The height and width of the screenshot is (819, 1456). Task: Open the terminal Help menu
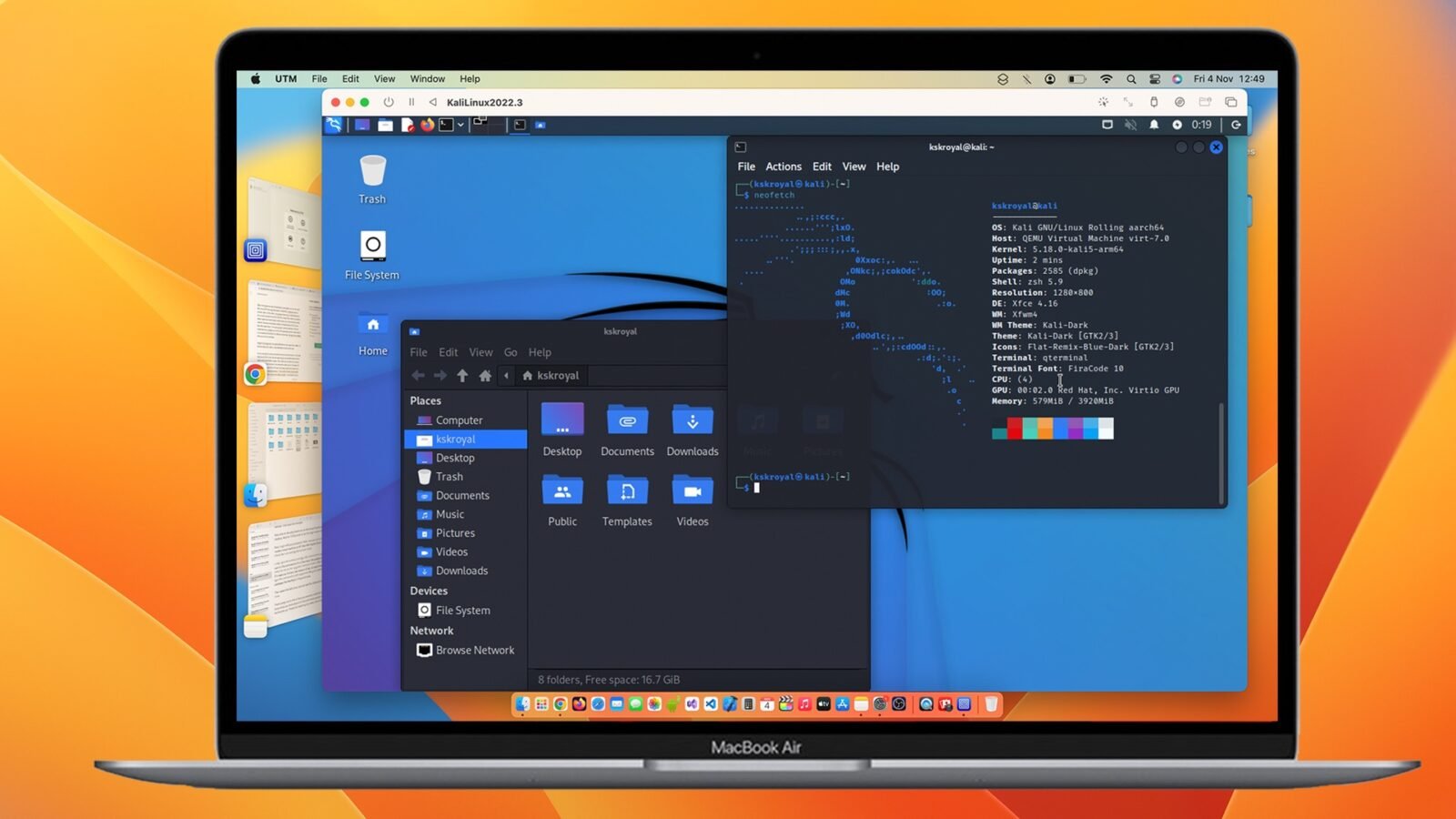click(887, 167)
